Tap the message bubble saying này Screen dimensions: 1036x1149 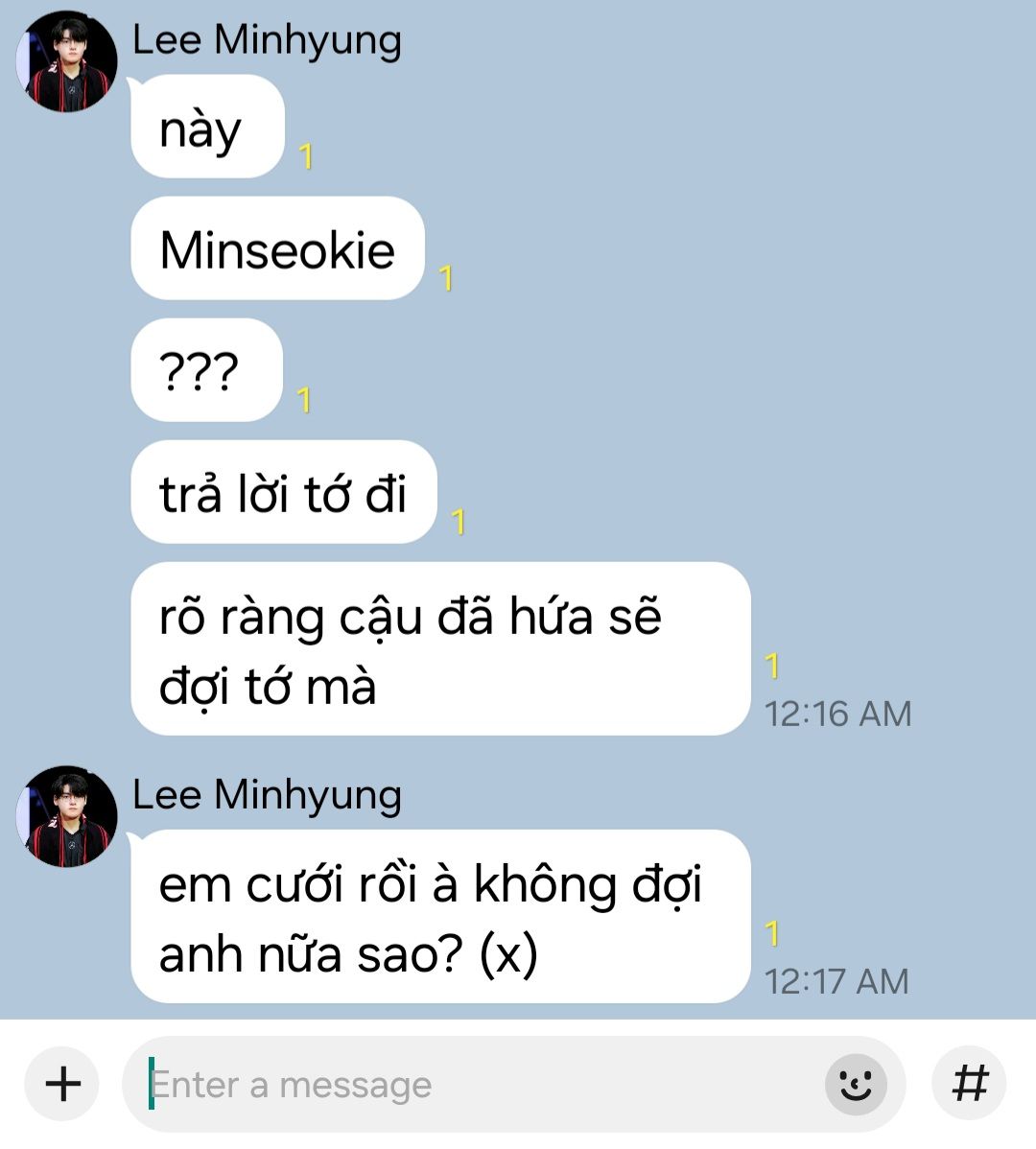[x=207, y=127]
